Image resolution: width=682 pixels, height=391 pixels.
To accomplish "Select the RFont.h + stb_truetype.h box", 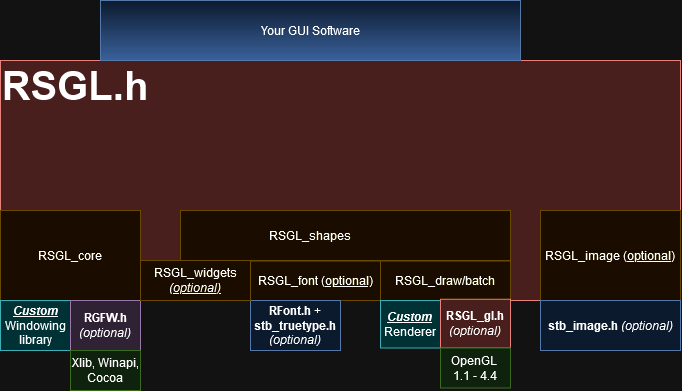I will click(x=295, y=325).
